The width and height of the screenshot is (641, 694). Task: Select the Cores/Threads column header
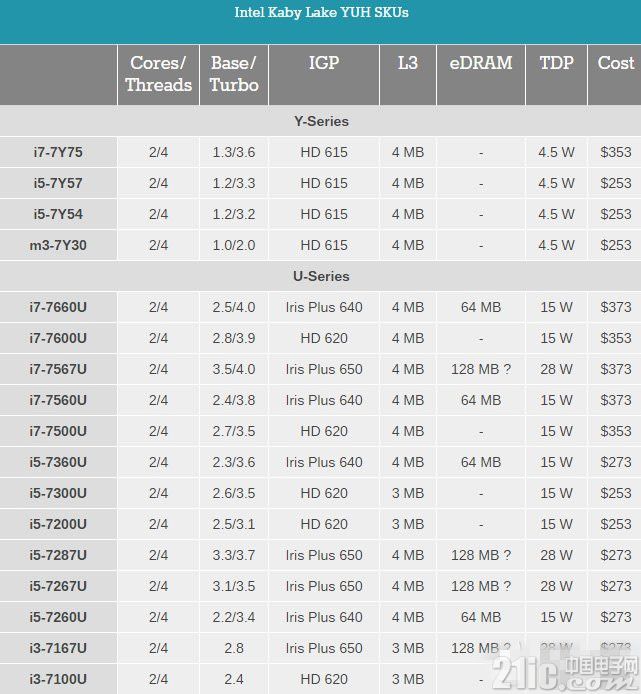(158, 74)
